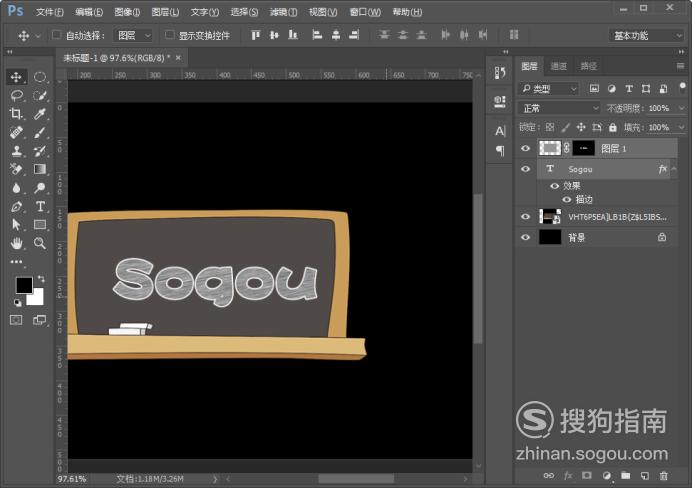
Task: Add a layer mask
Action: (587, 475)
